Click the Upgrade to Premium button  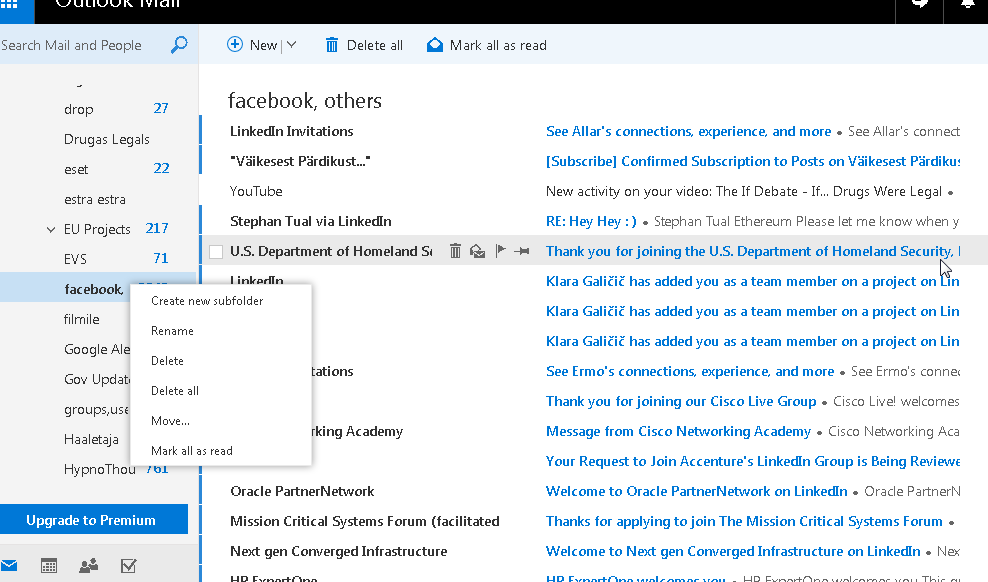tap(94, 520)
